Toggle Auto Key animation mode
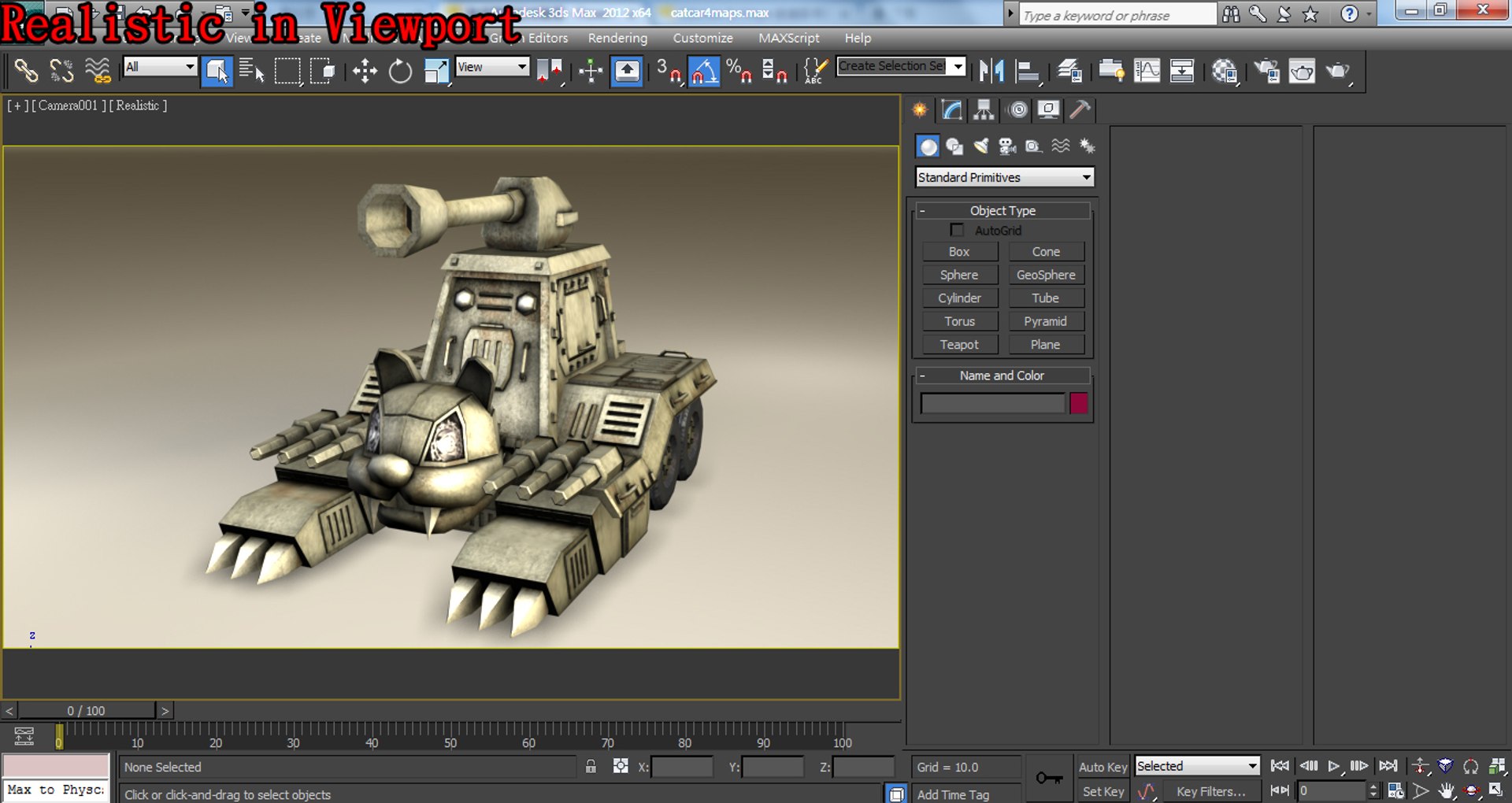 click(1102, 767)
